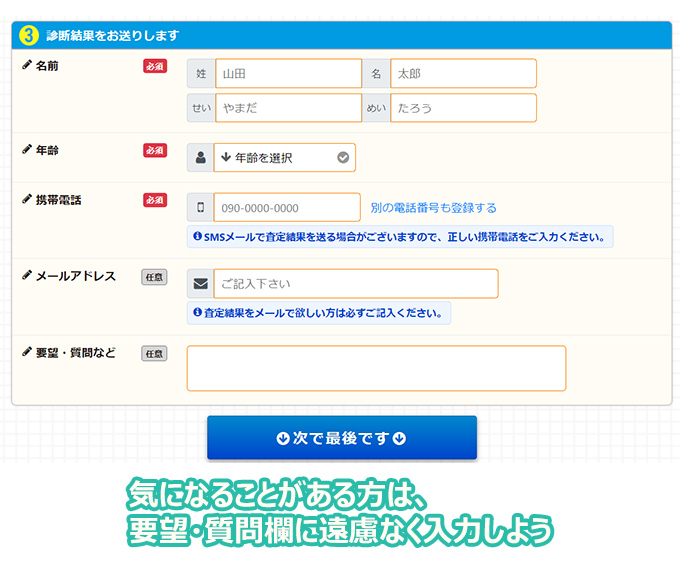This screenshot has height=569, width=680.
Task: Click the email address input field
Action: point(356,284)
